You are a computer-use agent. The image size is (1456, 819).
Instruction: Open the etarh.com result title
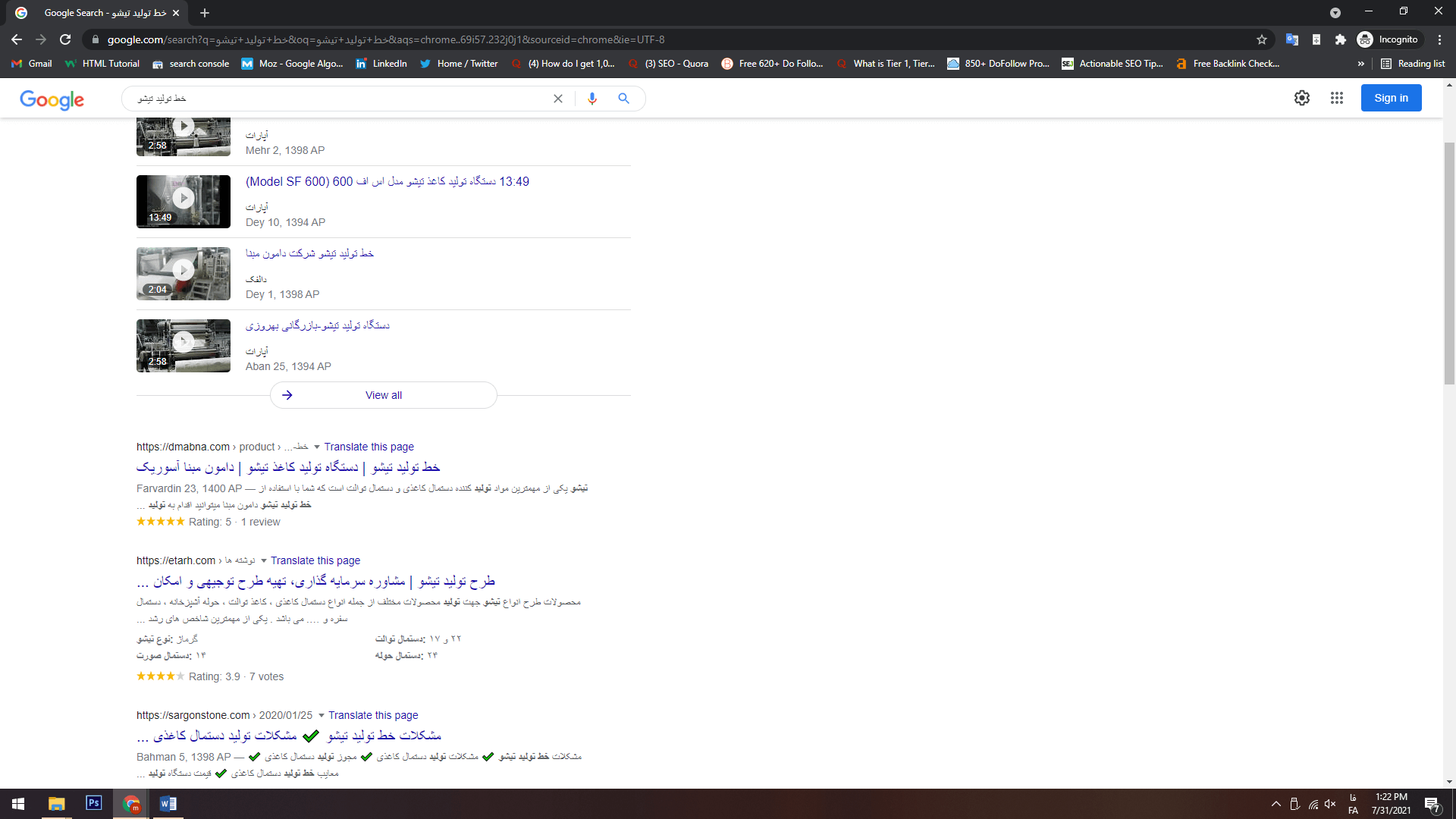tap(315, 581)
